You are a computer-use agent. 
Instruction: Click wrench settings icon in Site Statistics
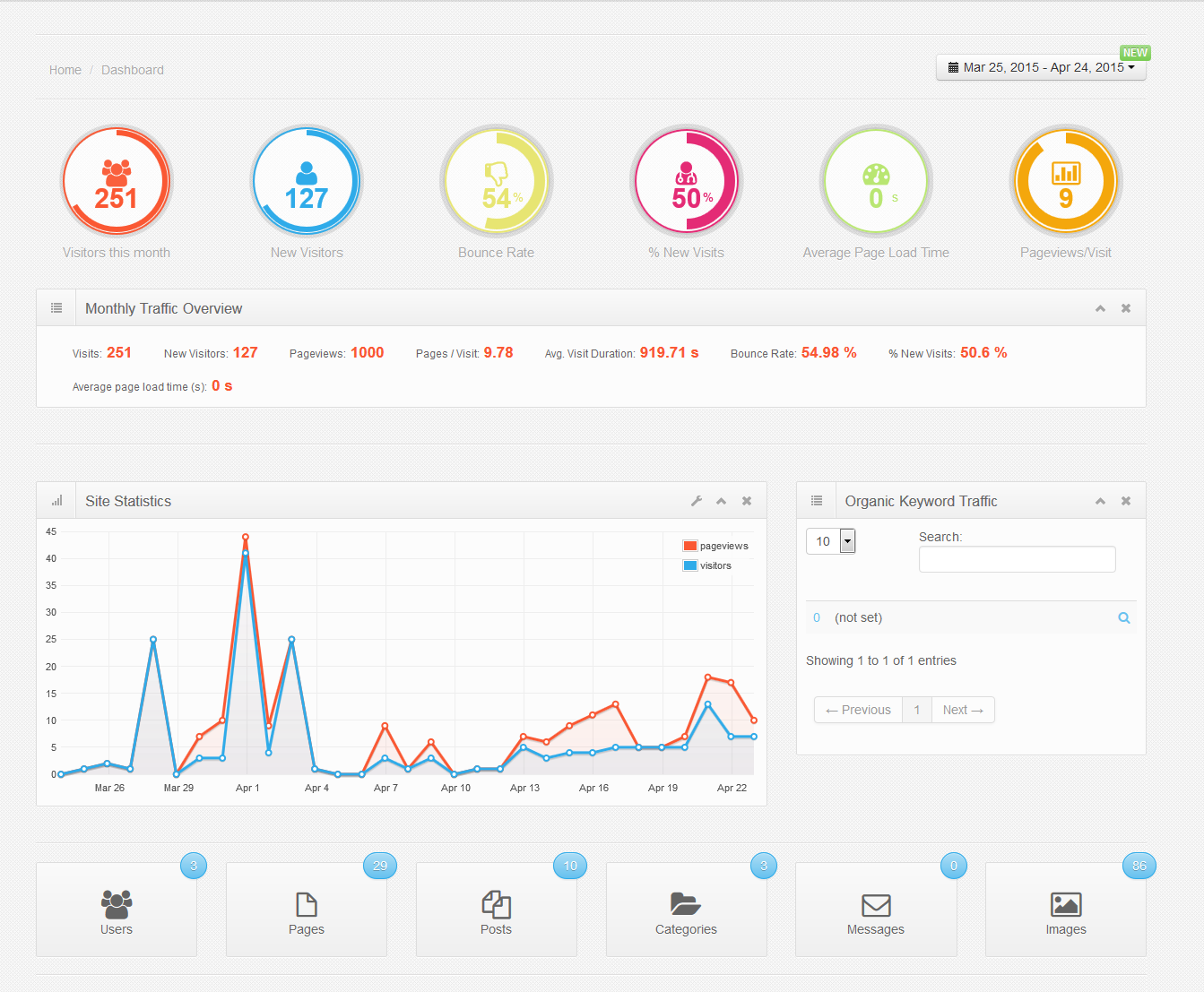pyautogui.click(x=697, y=501)
